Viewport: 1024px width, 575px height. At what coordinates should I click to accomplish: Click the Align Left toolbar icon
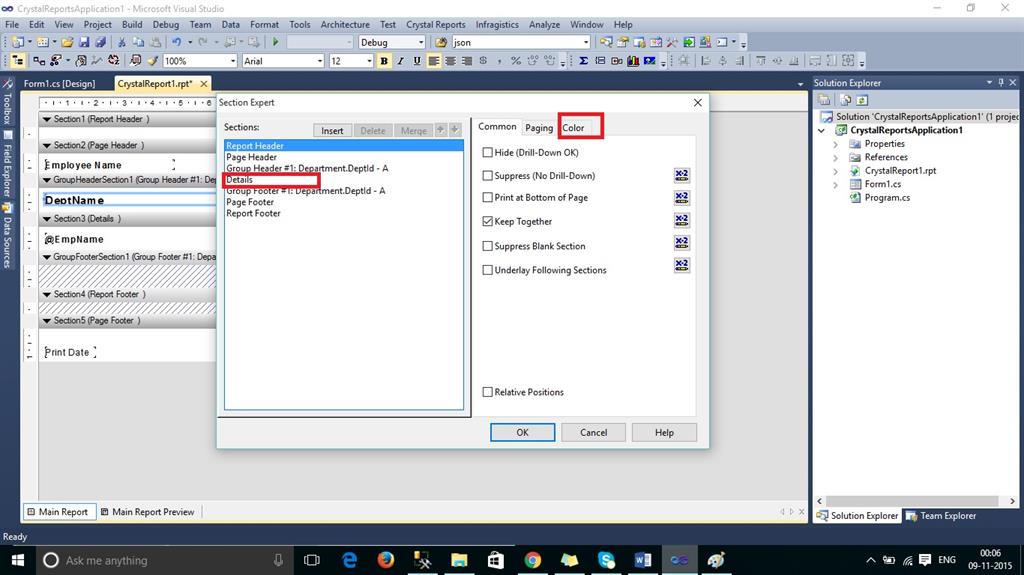pos(434,61)
